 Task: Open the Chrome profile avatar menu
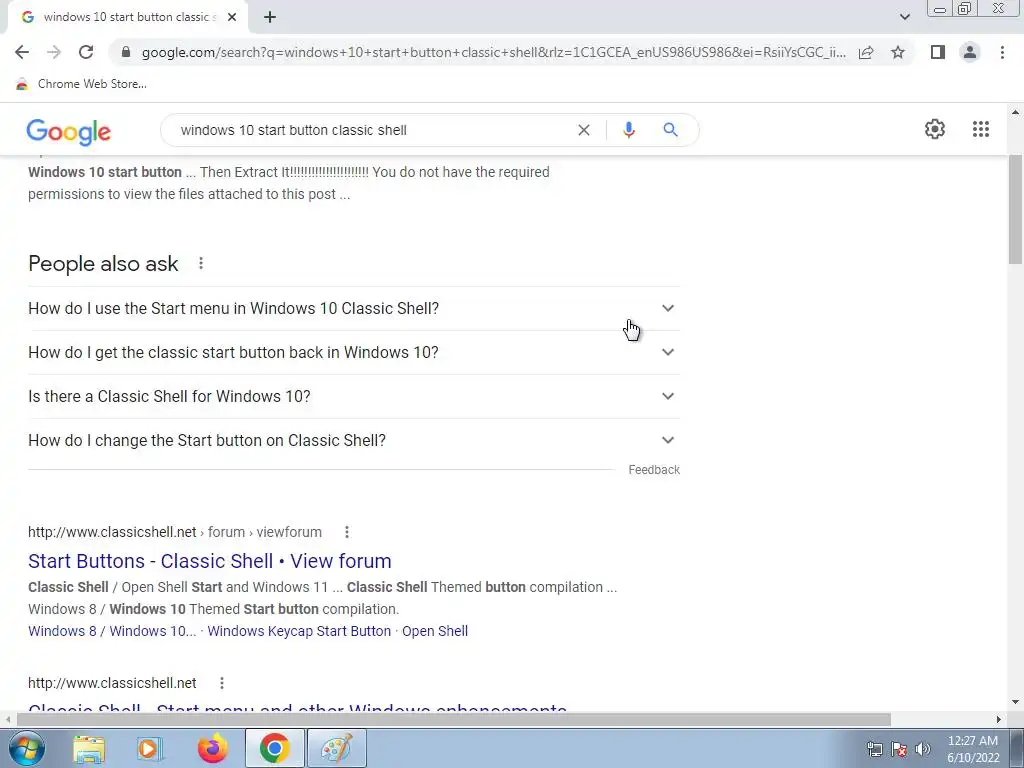(970, 52)
